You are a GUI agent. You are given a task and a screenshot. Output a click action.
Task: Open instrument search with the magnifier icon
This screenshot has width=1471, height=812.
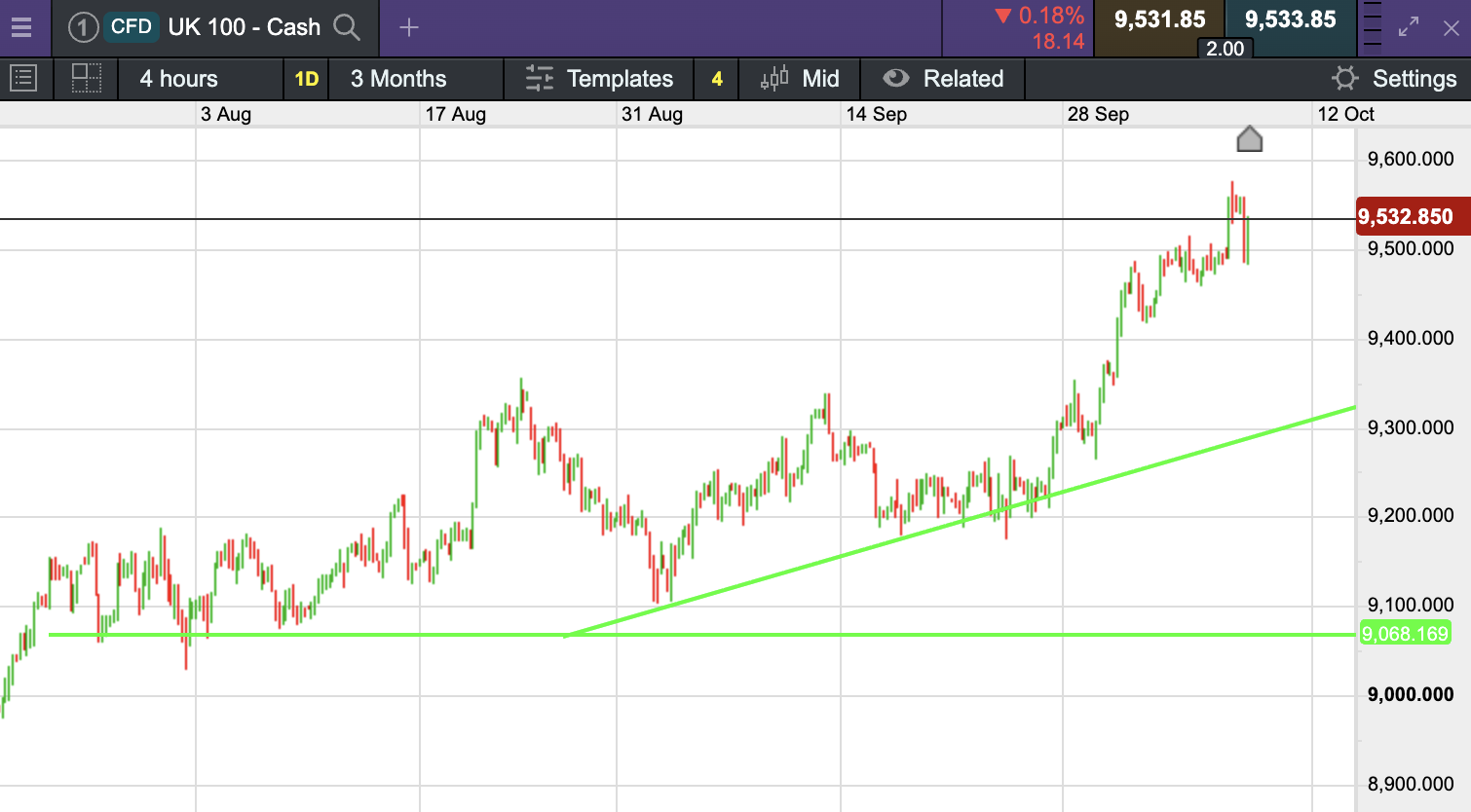pos(347,27)
